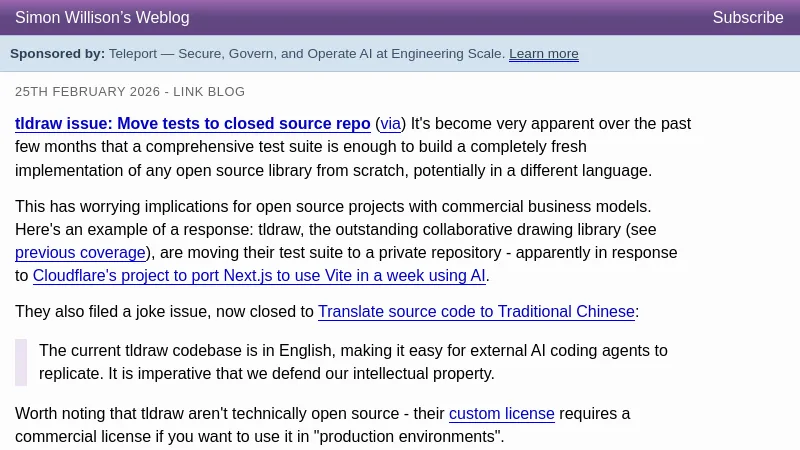Viewport: 800px width, 450px height.
Task: Open Simon Willison's Weblog home link
Action: (102, 18)
